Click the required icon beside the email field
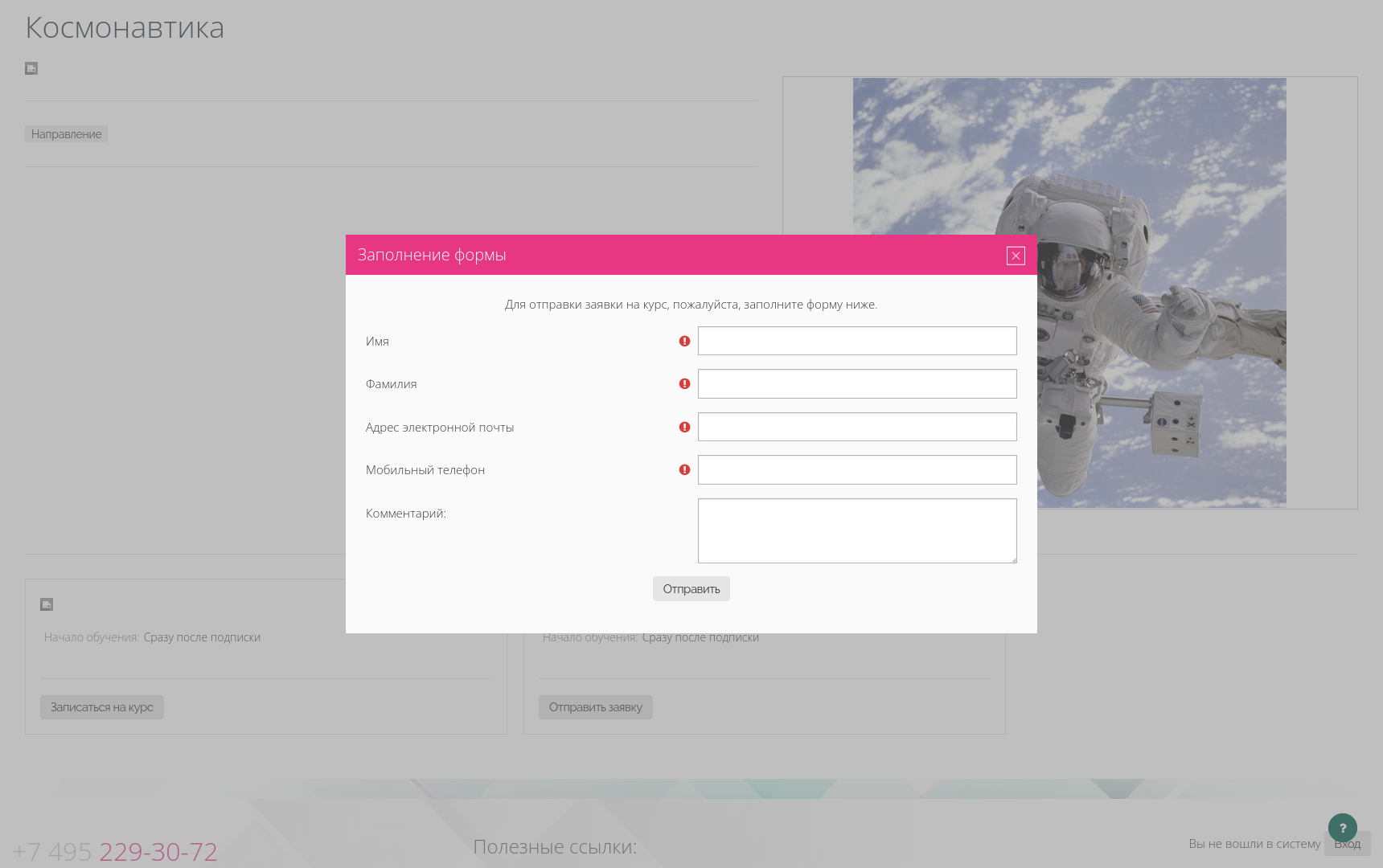 point(684,428)
